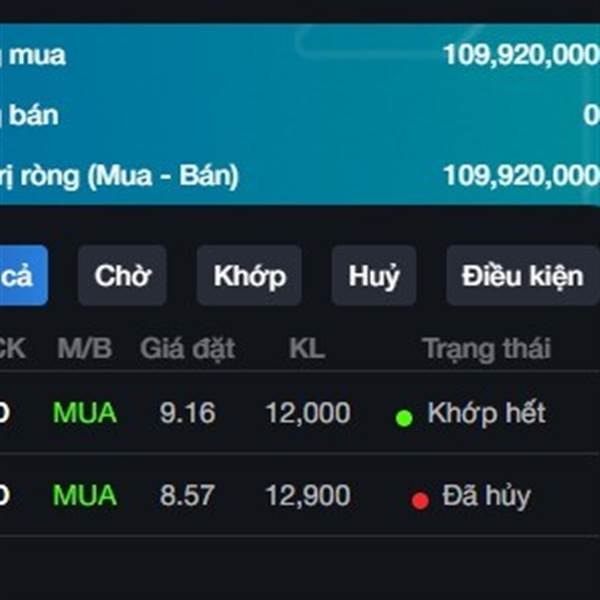Screen dimensions: 600x600
Task: Switch to the Chờ orders tab
Action: tap(122, 275)
